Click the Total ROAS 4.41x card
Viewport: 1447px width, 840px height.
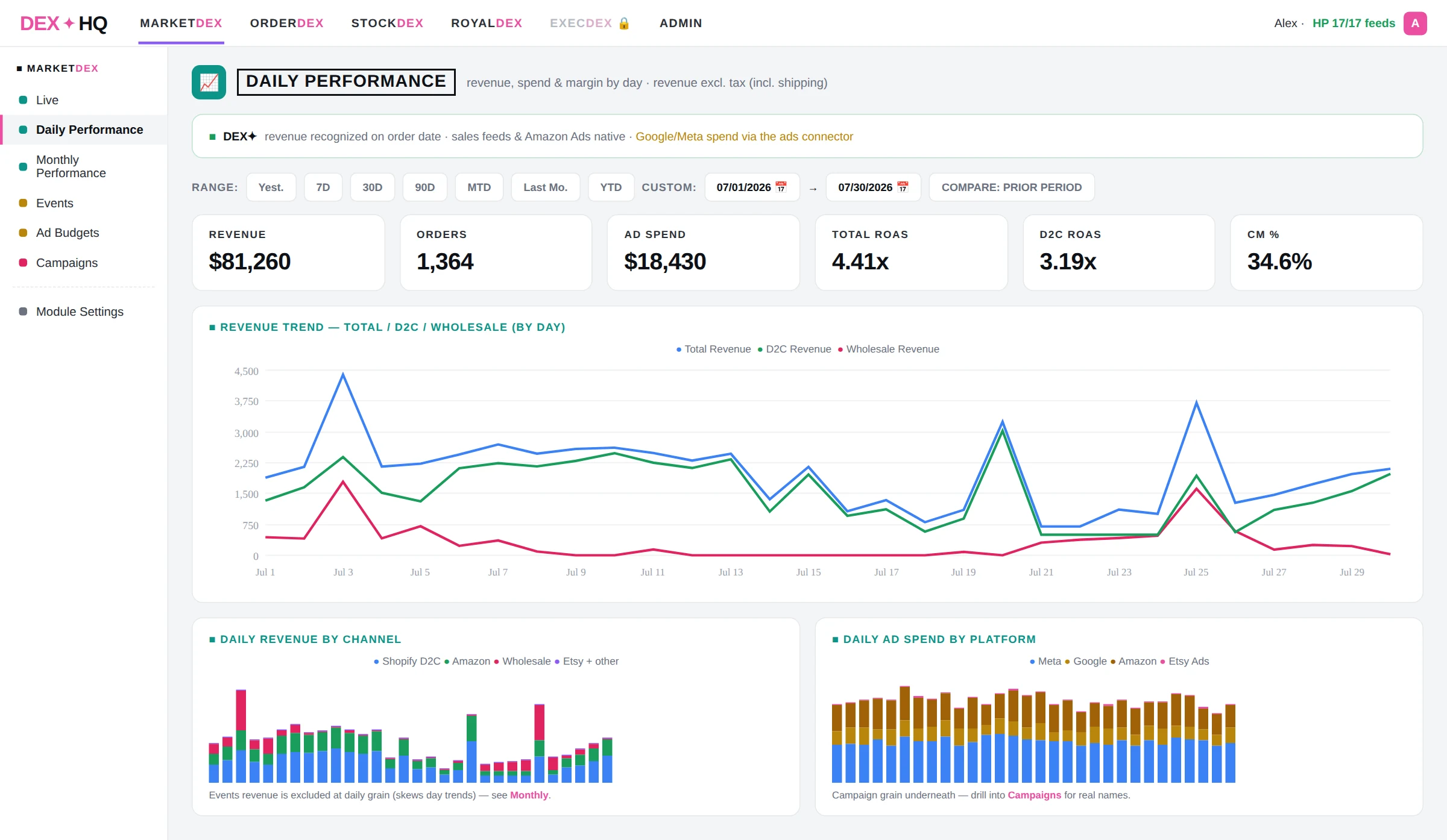911,252
